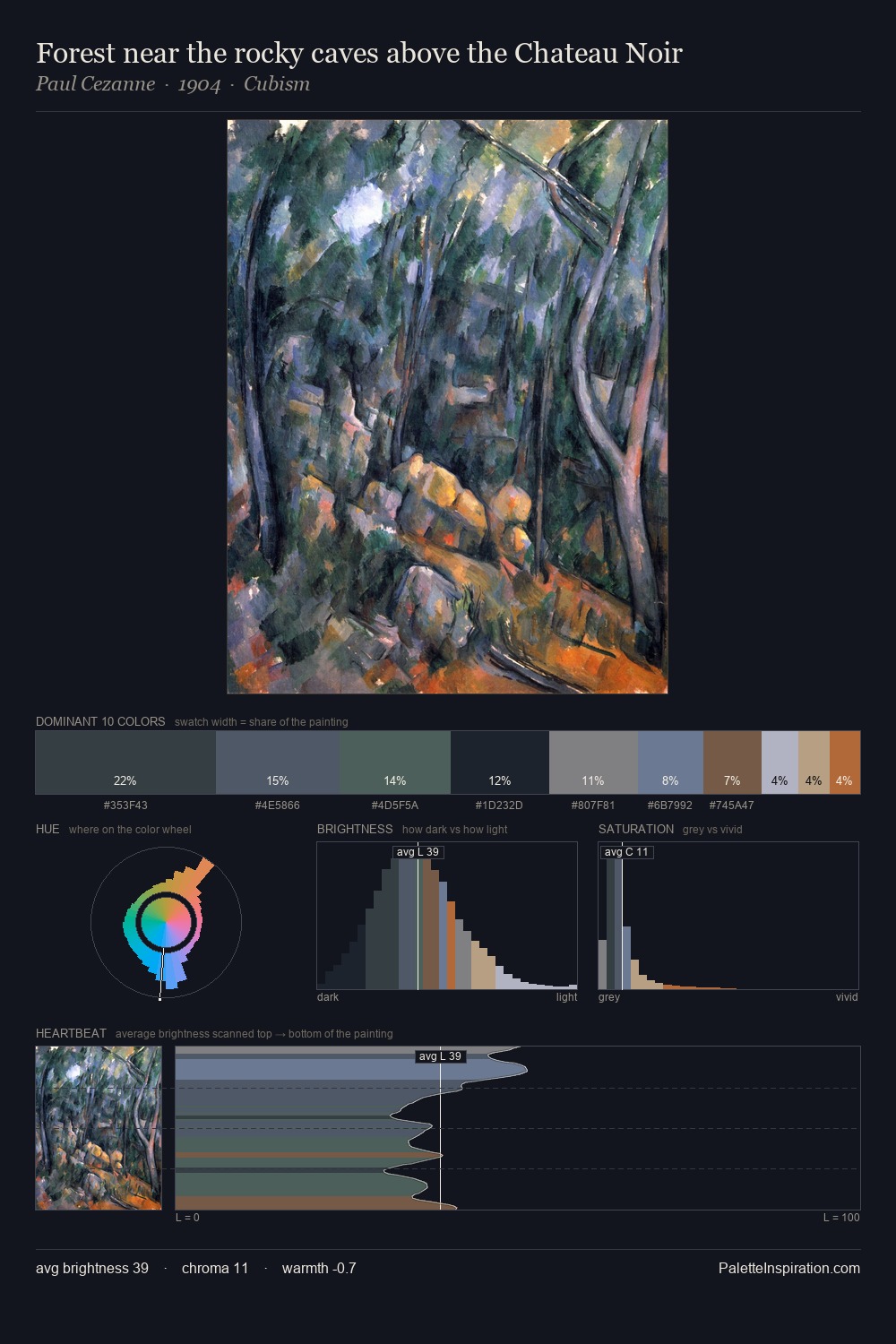Click the 'light' brightness axis label
The width and height of the screenshot is (896, 1344).
click(567, 997)
